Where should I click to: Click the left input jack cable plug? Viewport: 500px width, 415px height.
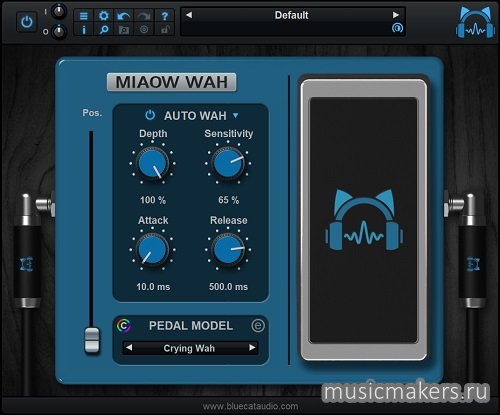(32, 250)
